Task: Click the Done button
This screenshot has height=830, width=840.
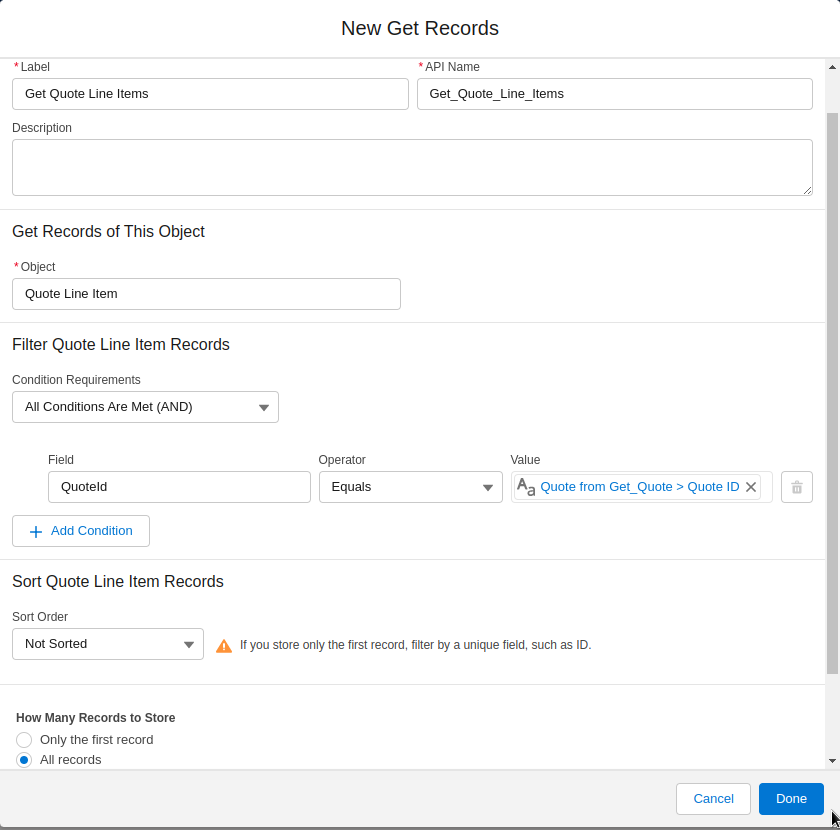Action: [x=791, y=798]
